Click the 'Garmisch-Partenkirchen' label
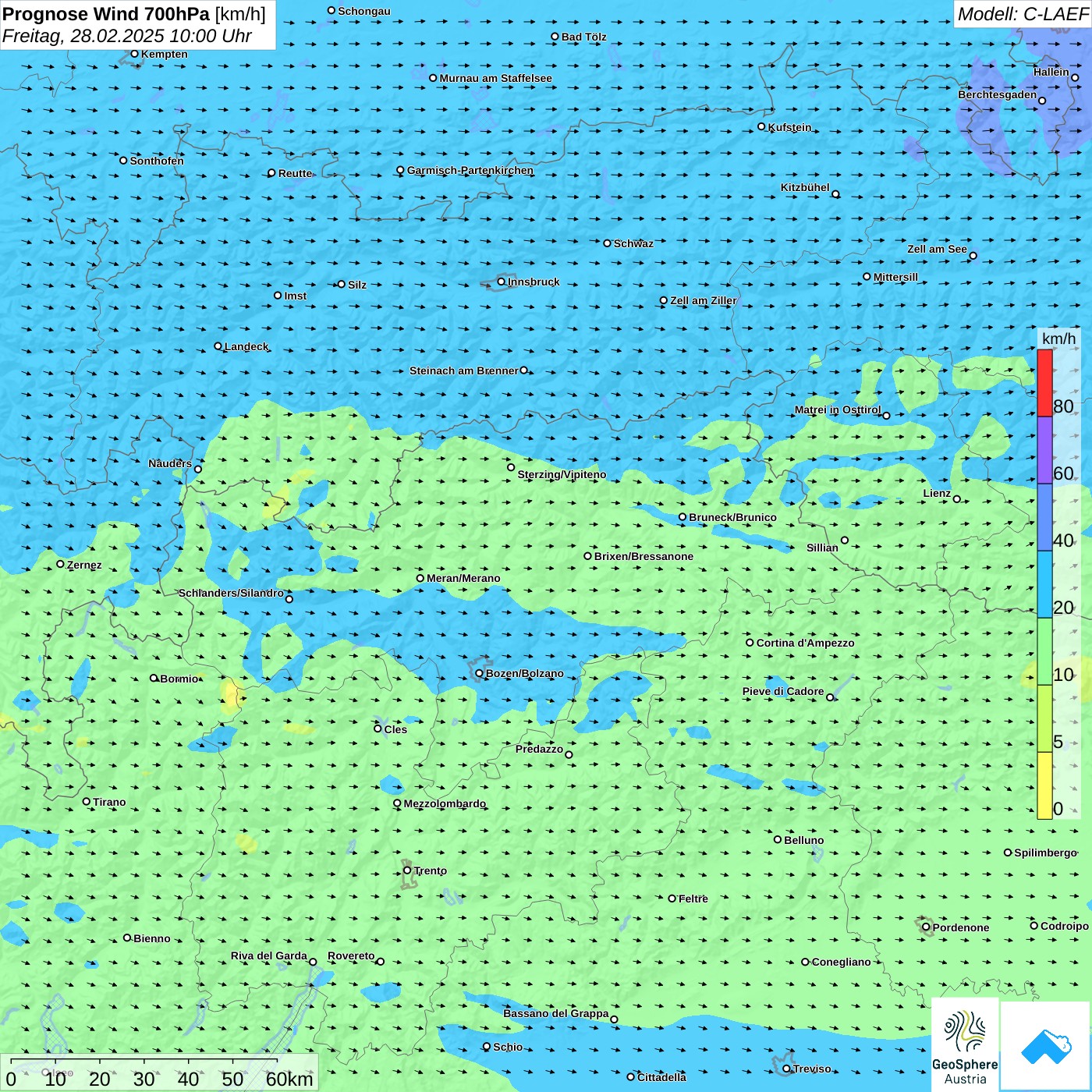 [x=470, y=170]
